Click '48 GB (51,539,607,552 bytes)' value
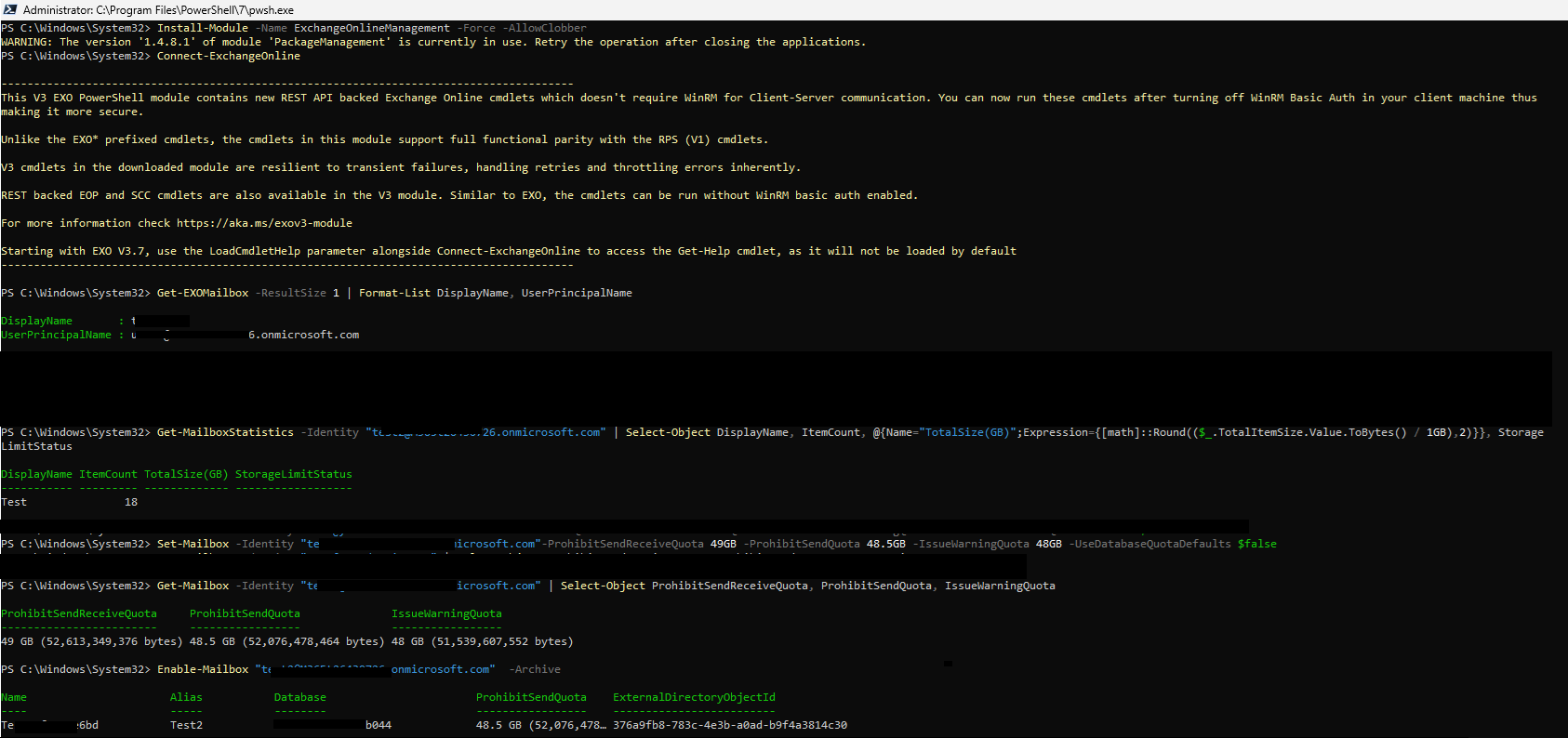 click(x=483, y=641)
